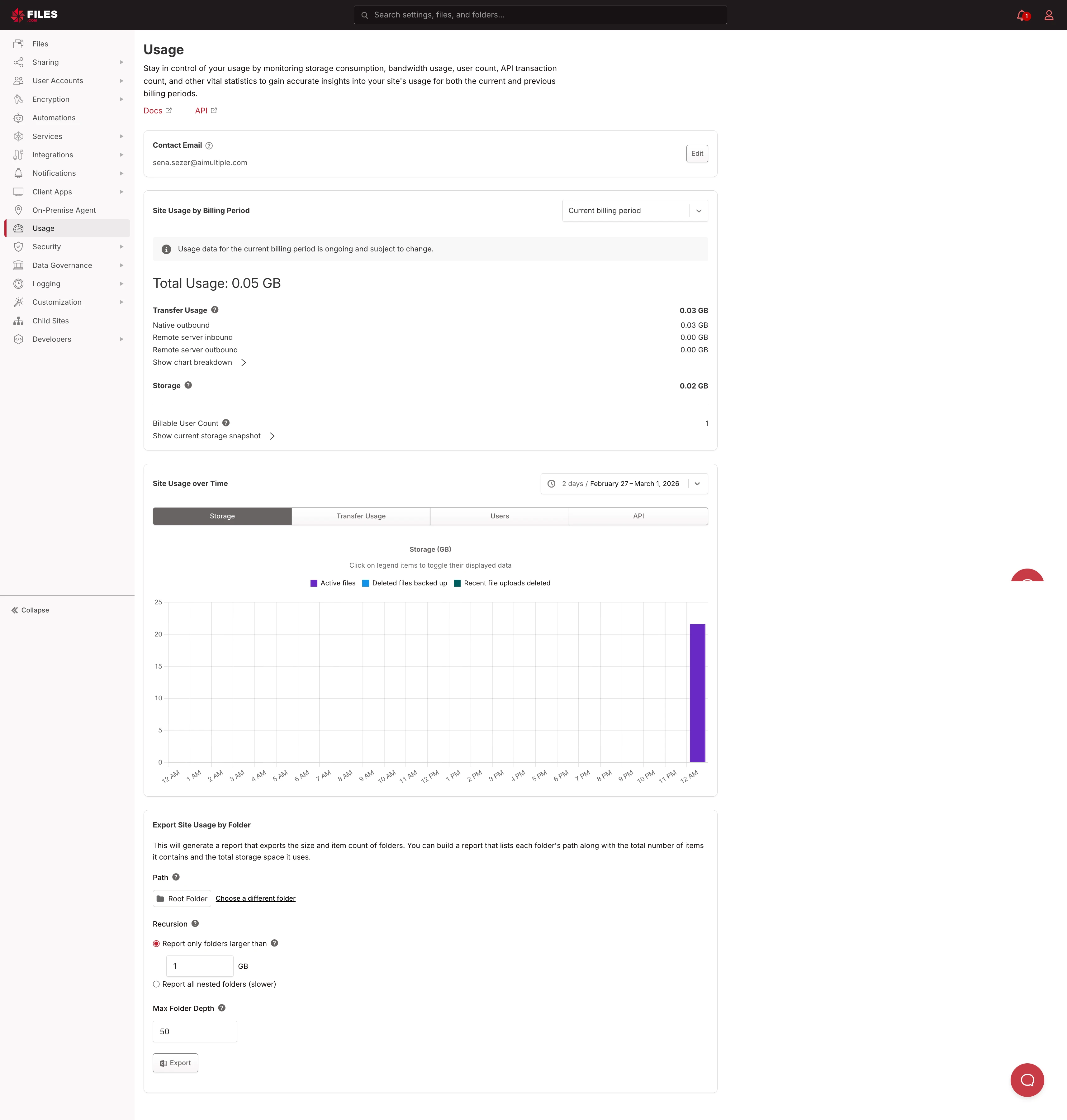
Task: Edit the contact email
Action: click(x=697, y=154)
